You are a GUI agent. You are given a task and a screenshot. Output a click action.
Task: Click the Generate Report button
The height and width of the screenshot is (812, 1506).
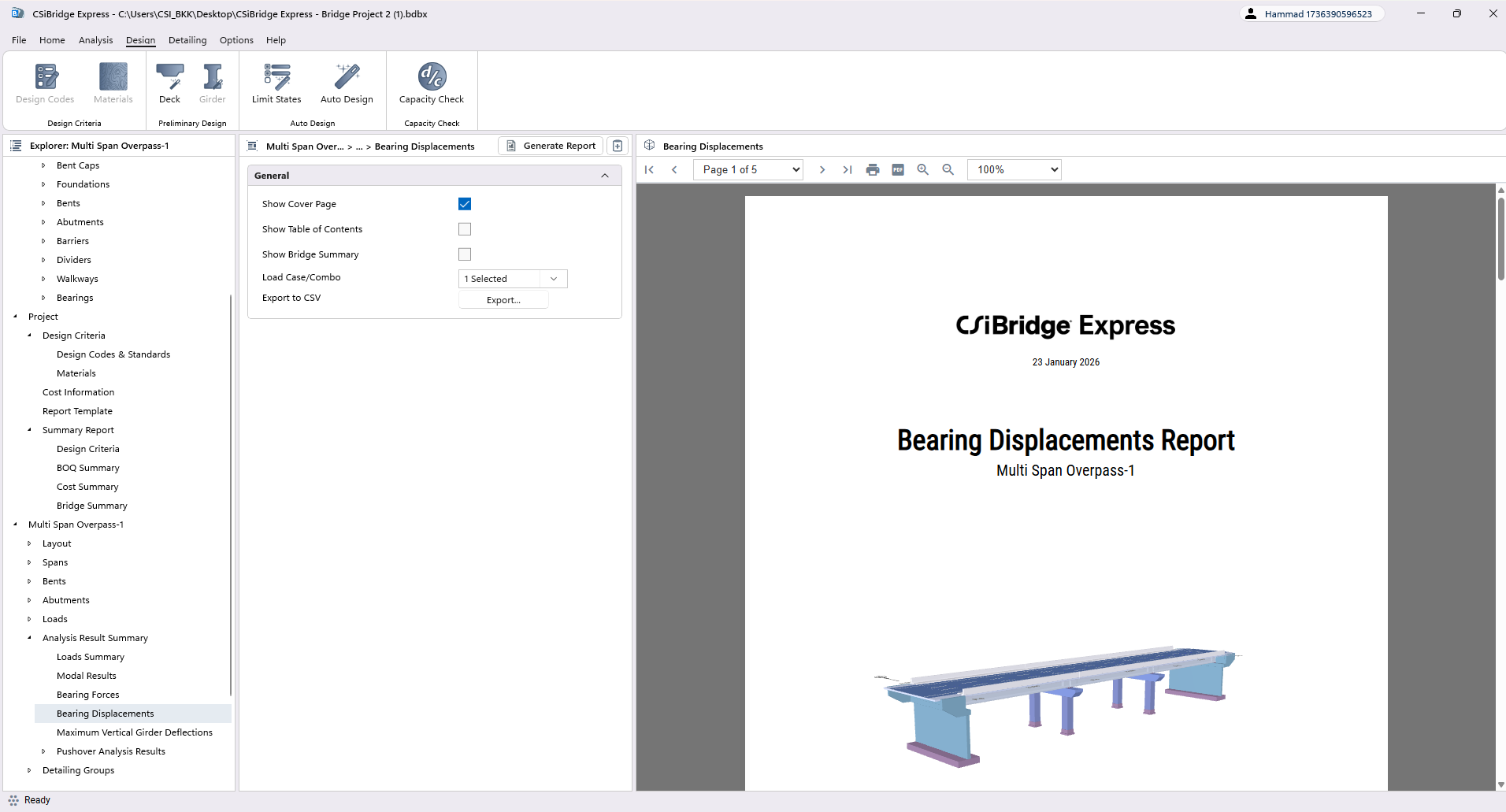click(550, 145)
